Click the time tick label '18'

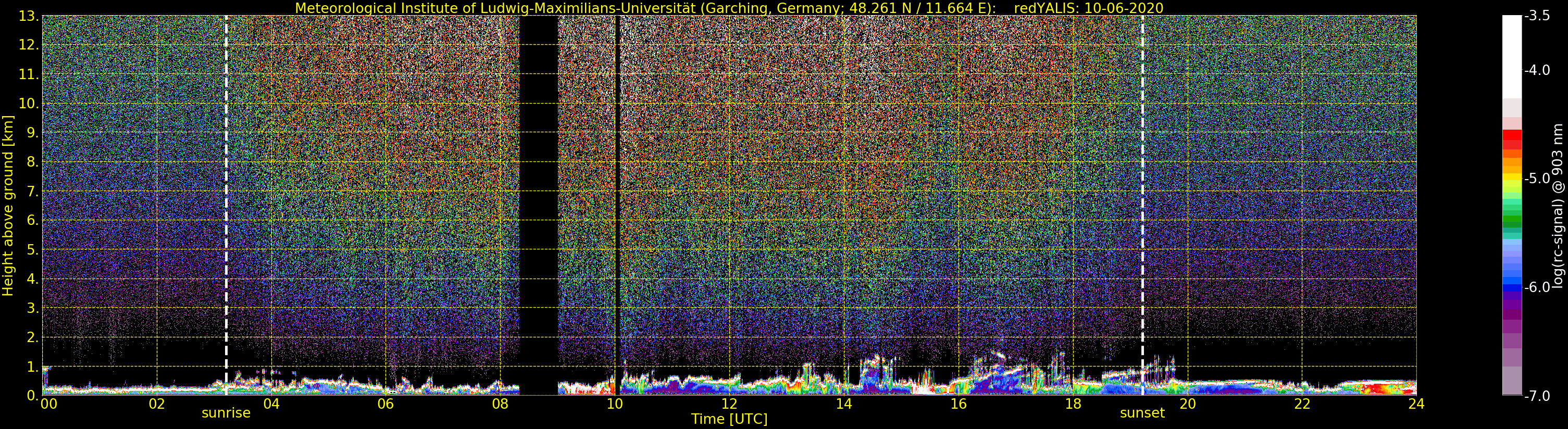[1073, 403]
